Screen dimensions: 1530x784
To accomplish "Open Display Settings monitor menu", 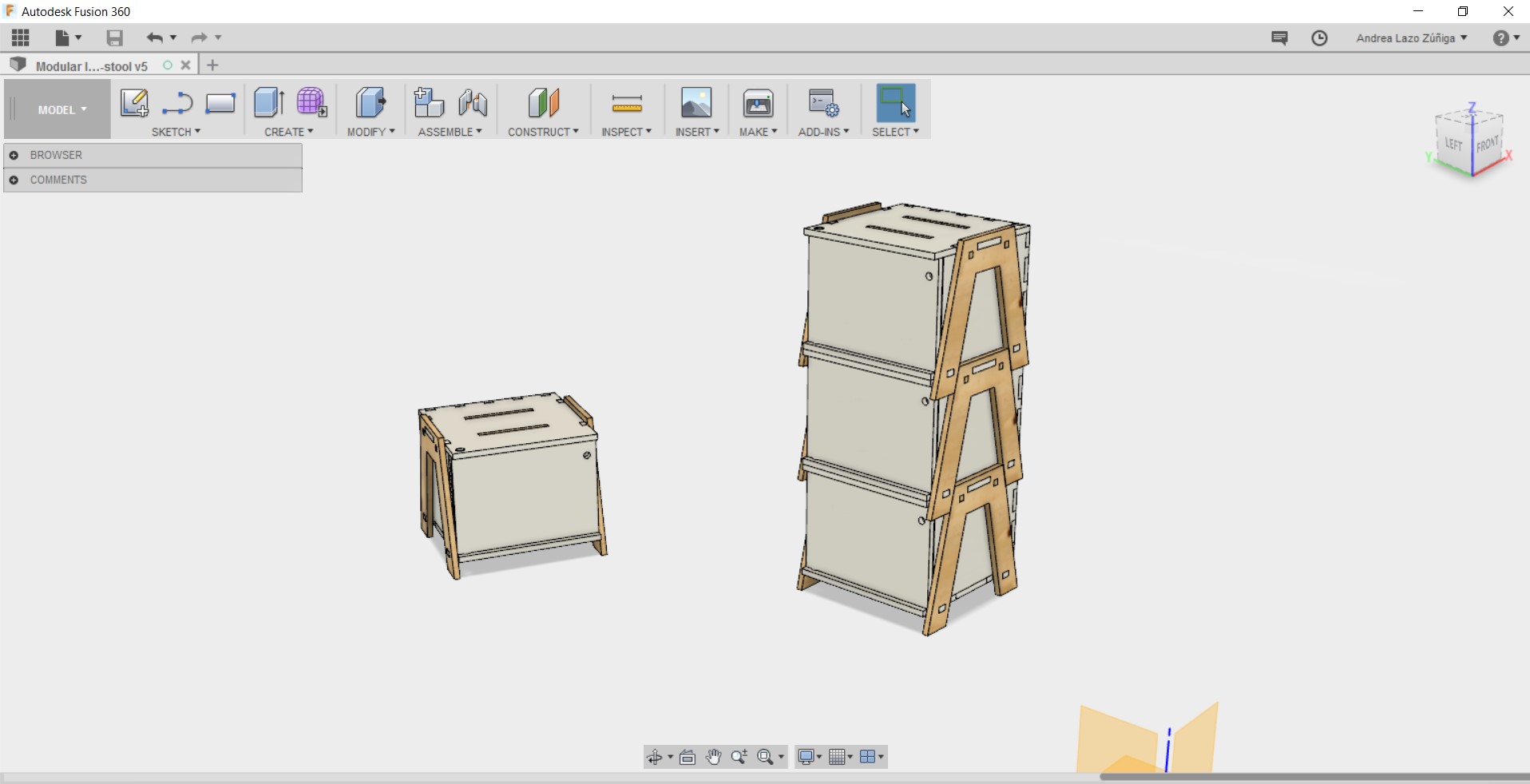I will tap(810, 757).
